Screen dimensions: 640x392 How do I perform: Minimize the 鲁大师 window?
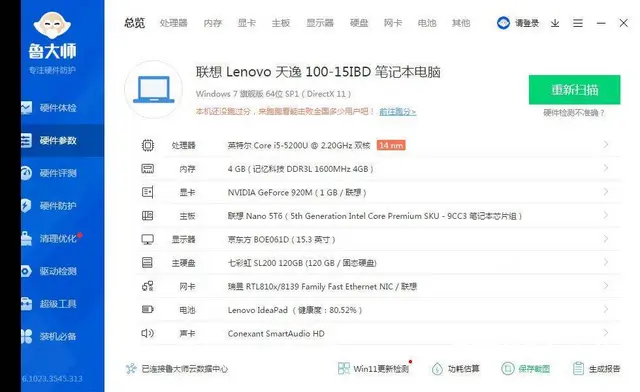pos(601,23)
